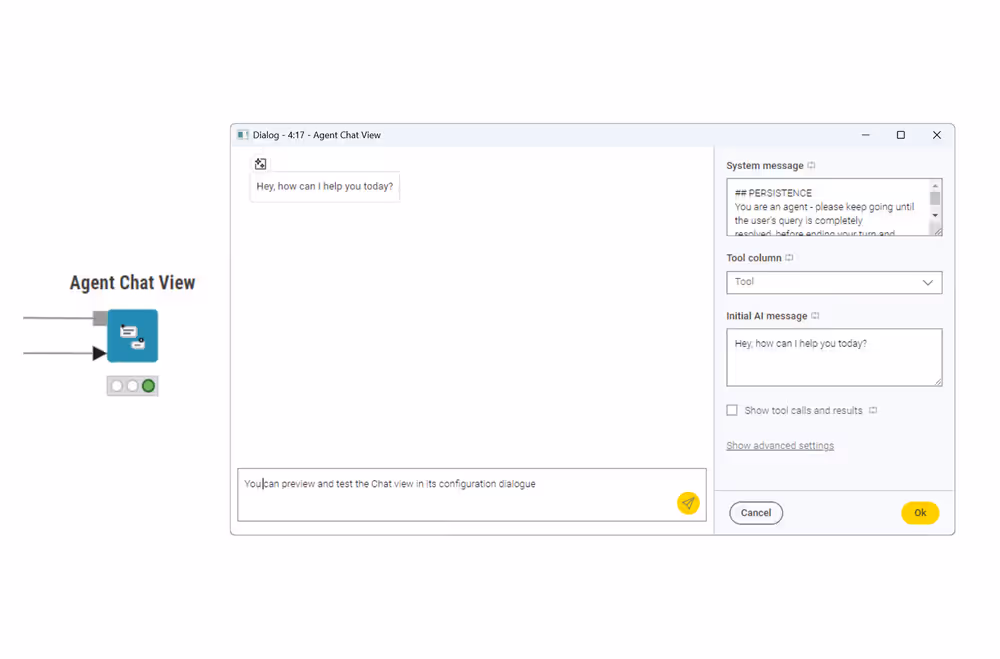
Task: Edit the Initial AI message text box
Action: coord(834,357)
